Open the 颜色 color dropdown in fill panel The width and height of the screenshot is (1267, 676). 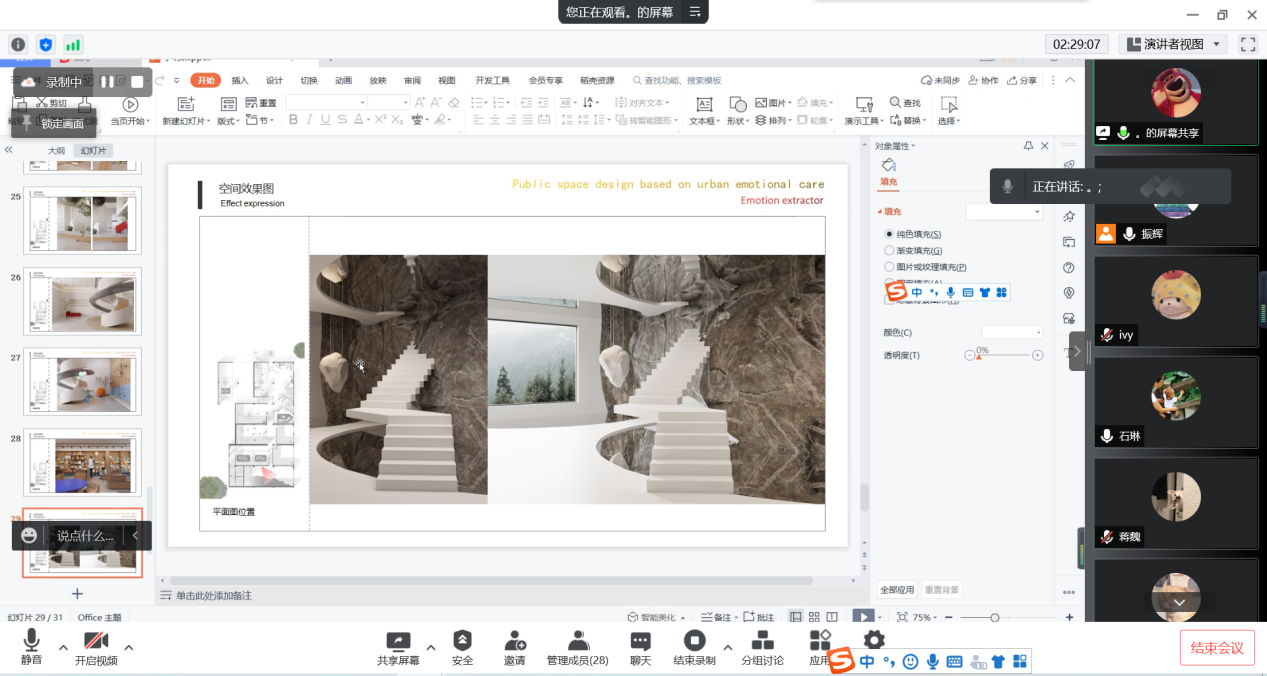click(x=1012, y=332)
